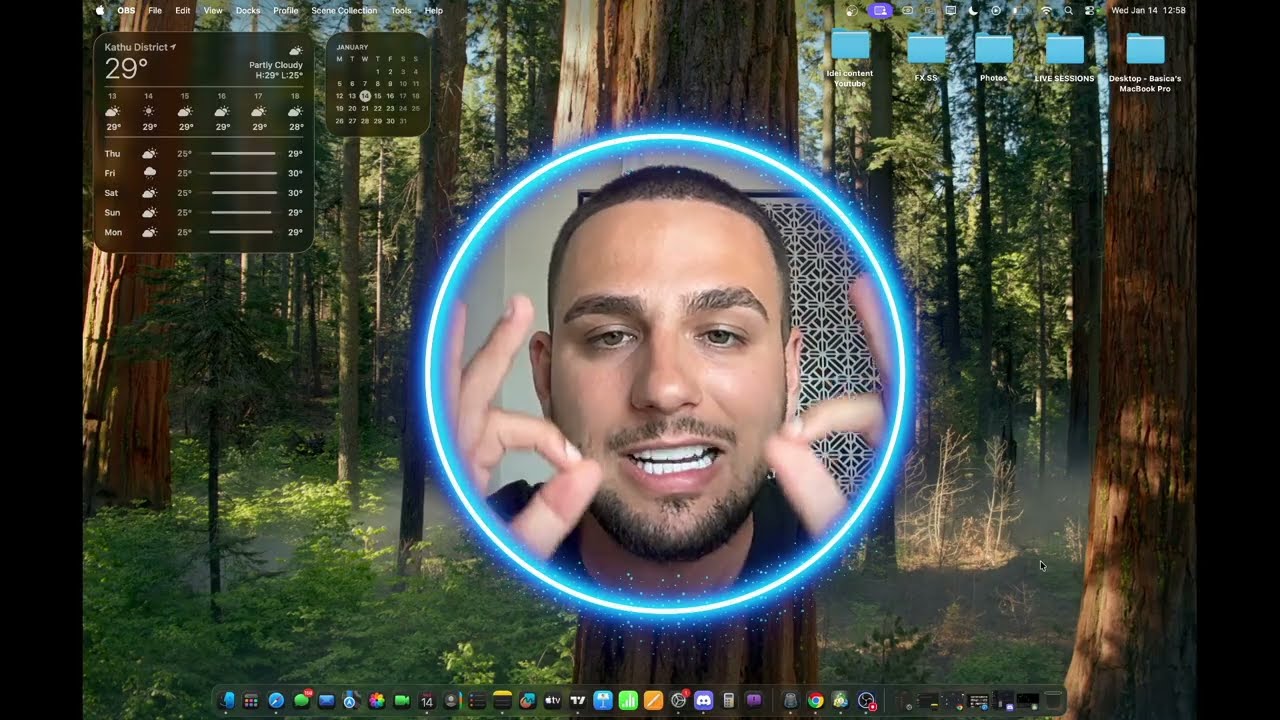Screen dimensions: 1280x720
Task: Click the Partly Cloudy condition text
Action: pos(276,65)
